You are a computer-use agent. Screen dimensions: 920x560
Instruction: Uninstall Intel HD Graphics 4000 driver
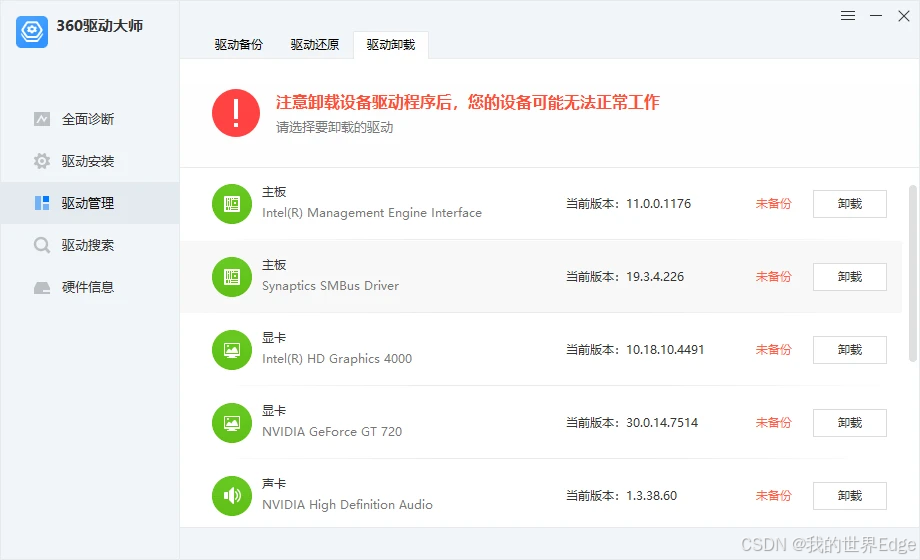coord(850,350)
